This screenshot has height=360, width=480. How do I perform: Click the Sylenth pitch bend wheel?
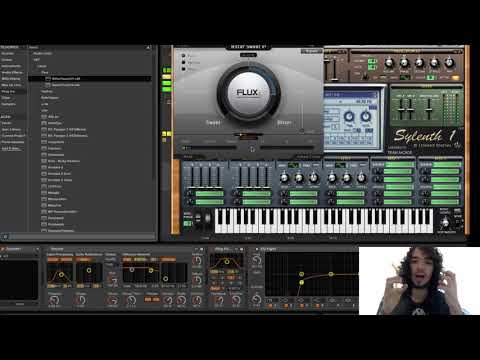198,218
